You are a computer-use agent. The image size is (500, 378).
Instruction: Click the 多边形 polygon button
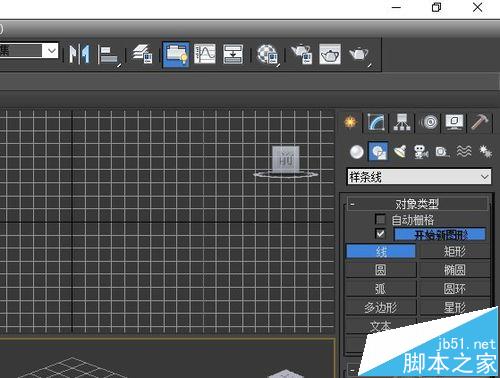pos(381,307)
